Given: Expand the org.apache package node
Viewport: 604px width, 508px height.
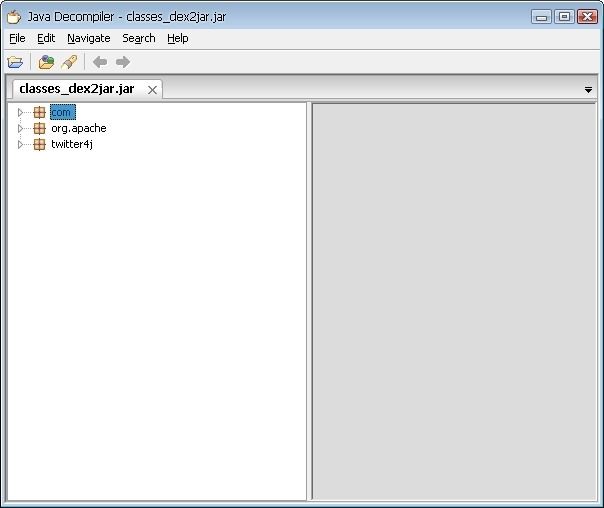Looking at the screenshot, I should [x=20, y=128].
